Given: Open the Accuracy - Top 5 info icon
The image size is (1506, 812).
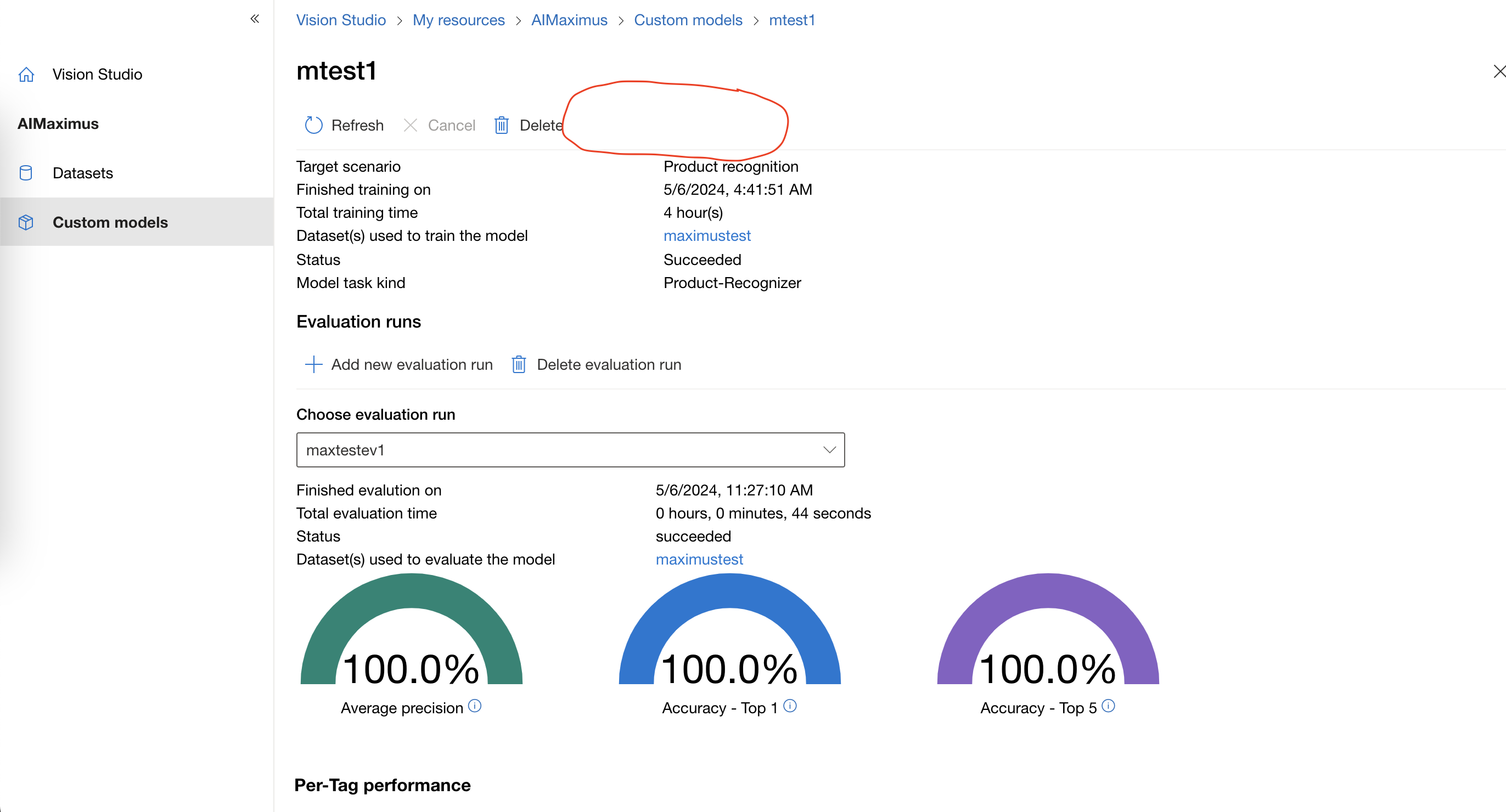Looking at the screenshot, I should point(1109,706).
